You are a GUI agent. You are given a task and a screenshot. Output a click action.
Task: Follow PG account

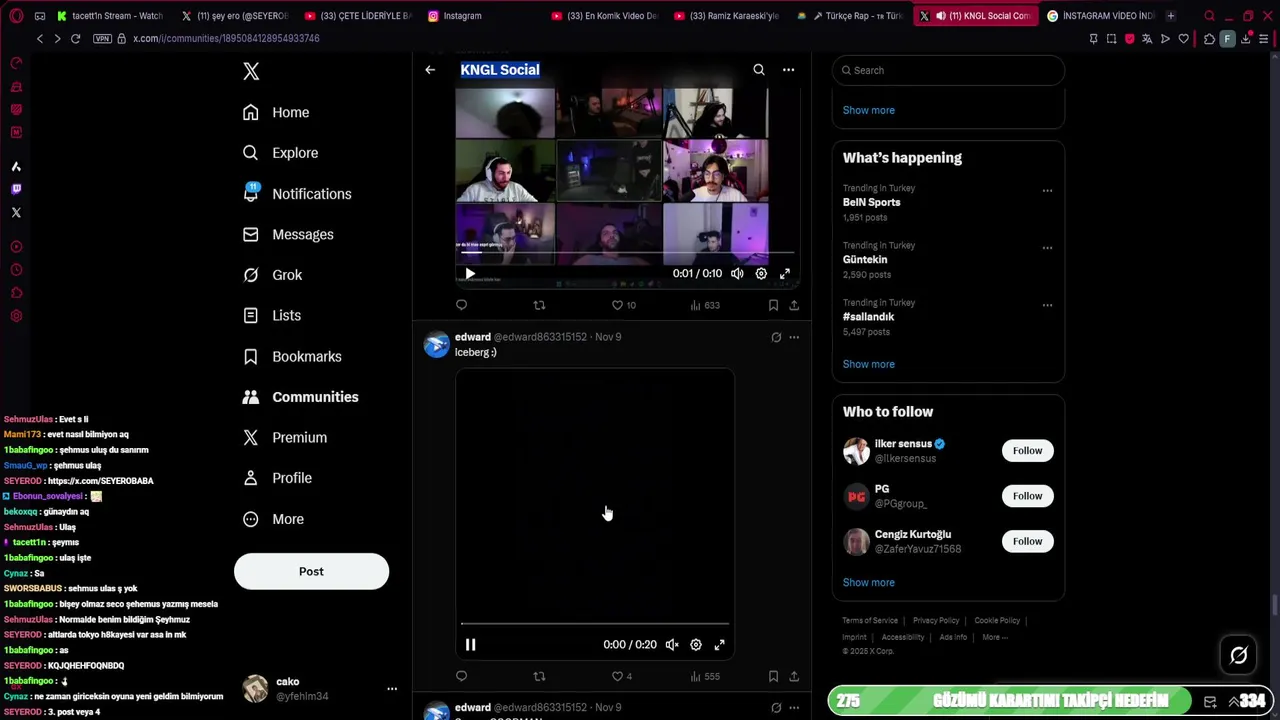[x=1027, y=496]
